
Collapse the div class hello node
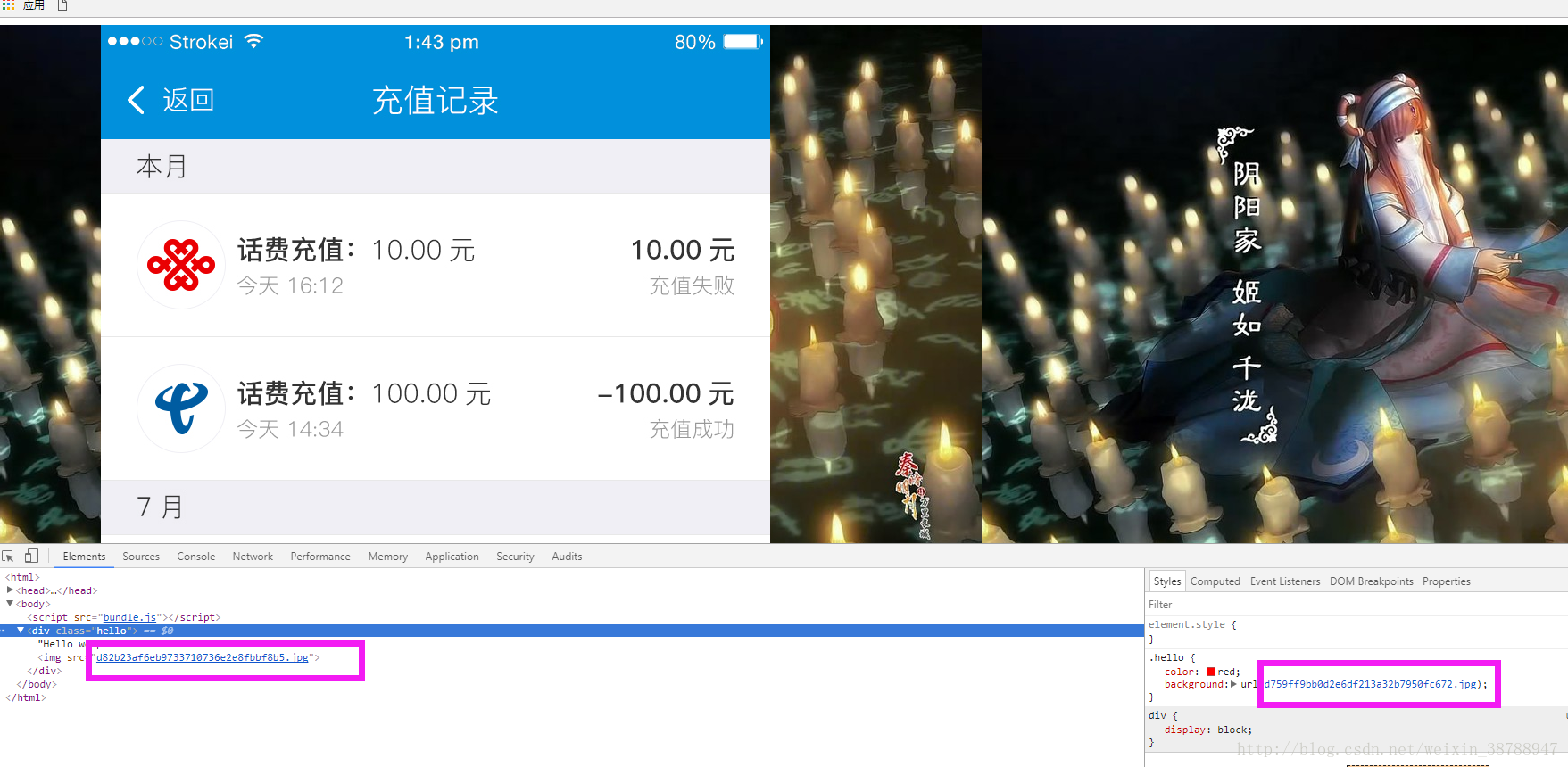21,631
